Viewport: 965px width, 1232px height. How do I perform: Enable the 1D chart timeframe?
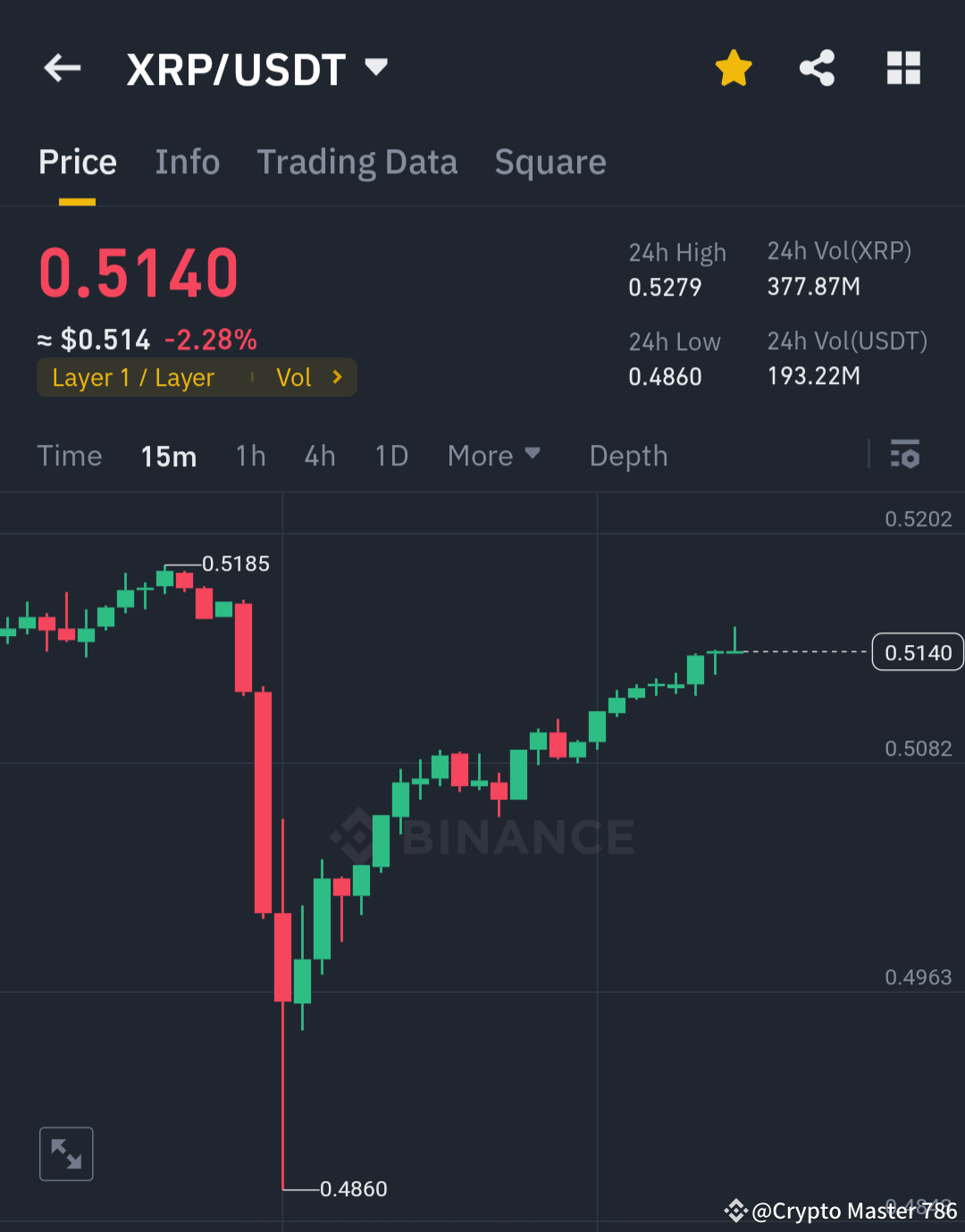pos(390,456)
